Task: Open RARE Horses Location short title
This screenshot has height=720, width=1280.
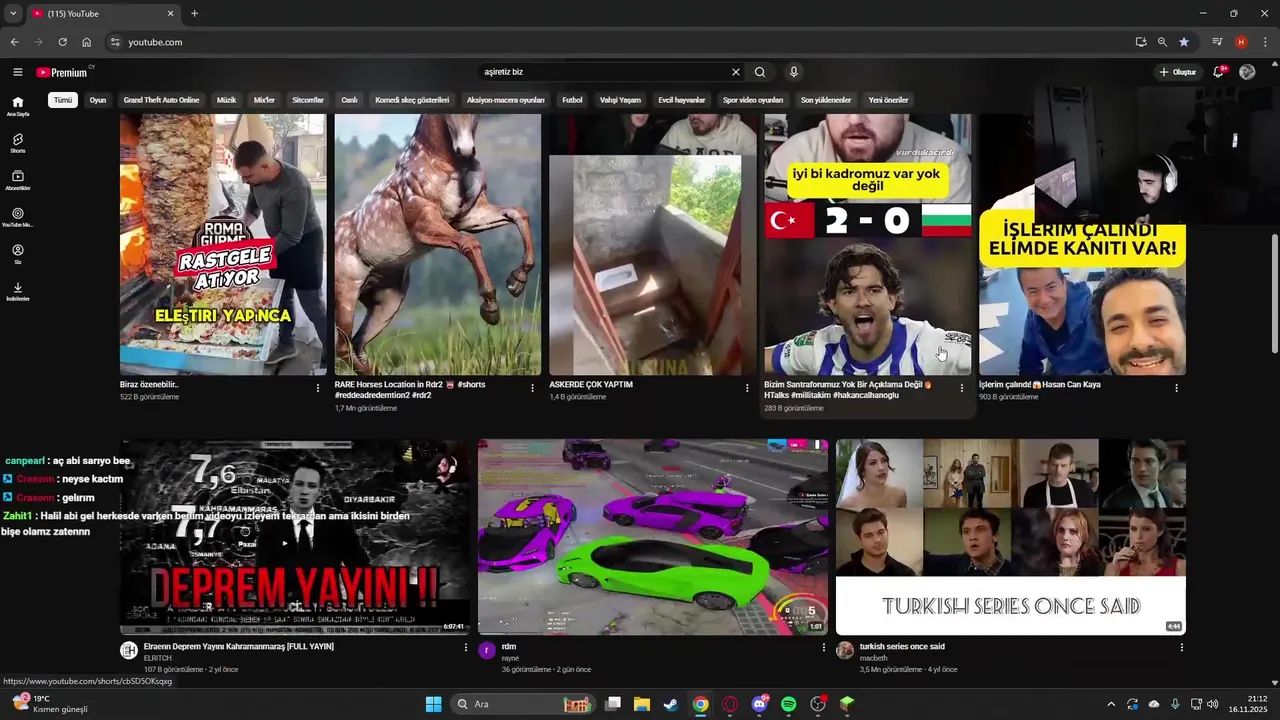Action: coord(410,390)
